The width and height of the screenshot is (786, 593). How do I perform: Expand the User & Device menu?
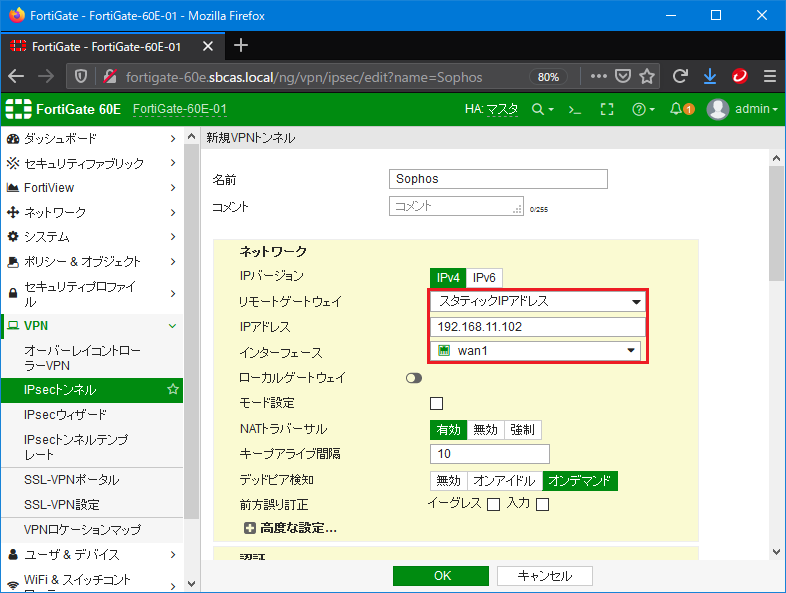tap(92, 554)
